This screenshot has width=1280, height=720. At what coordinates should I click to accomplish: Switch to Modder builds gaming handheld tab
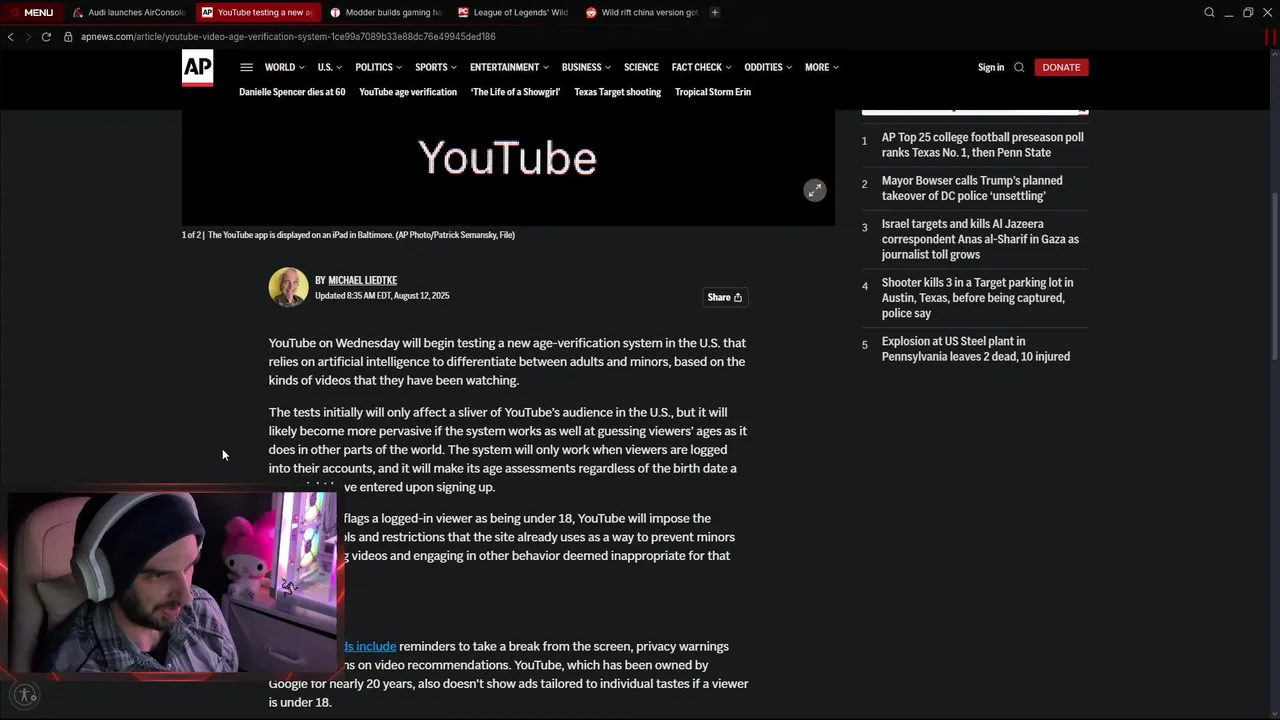pos(386,12)
